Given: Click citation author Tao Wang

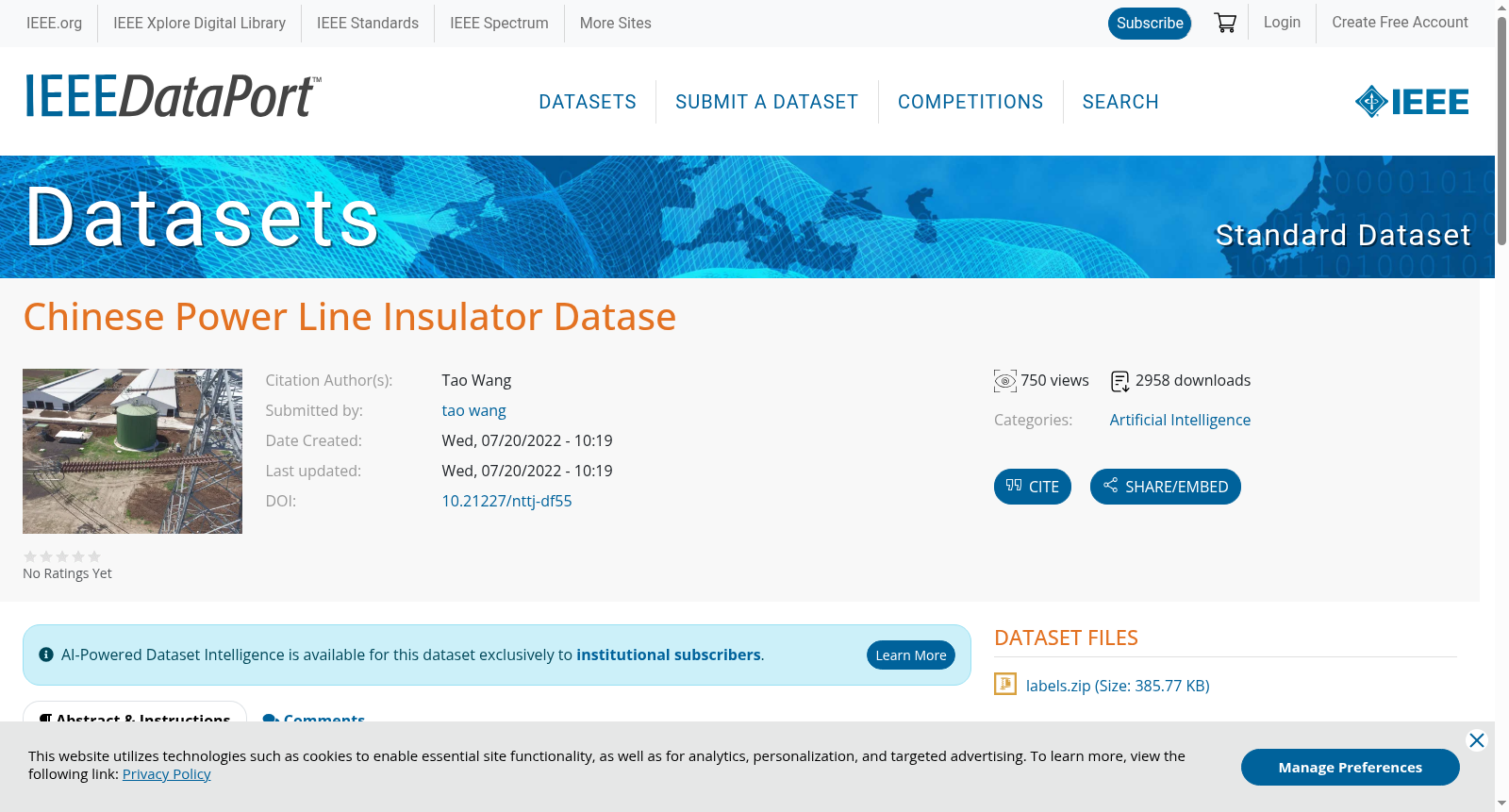Looking at the screenshot, I should coord(476,381).
